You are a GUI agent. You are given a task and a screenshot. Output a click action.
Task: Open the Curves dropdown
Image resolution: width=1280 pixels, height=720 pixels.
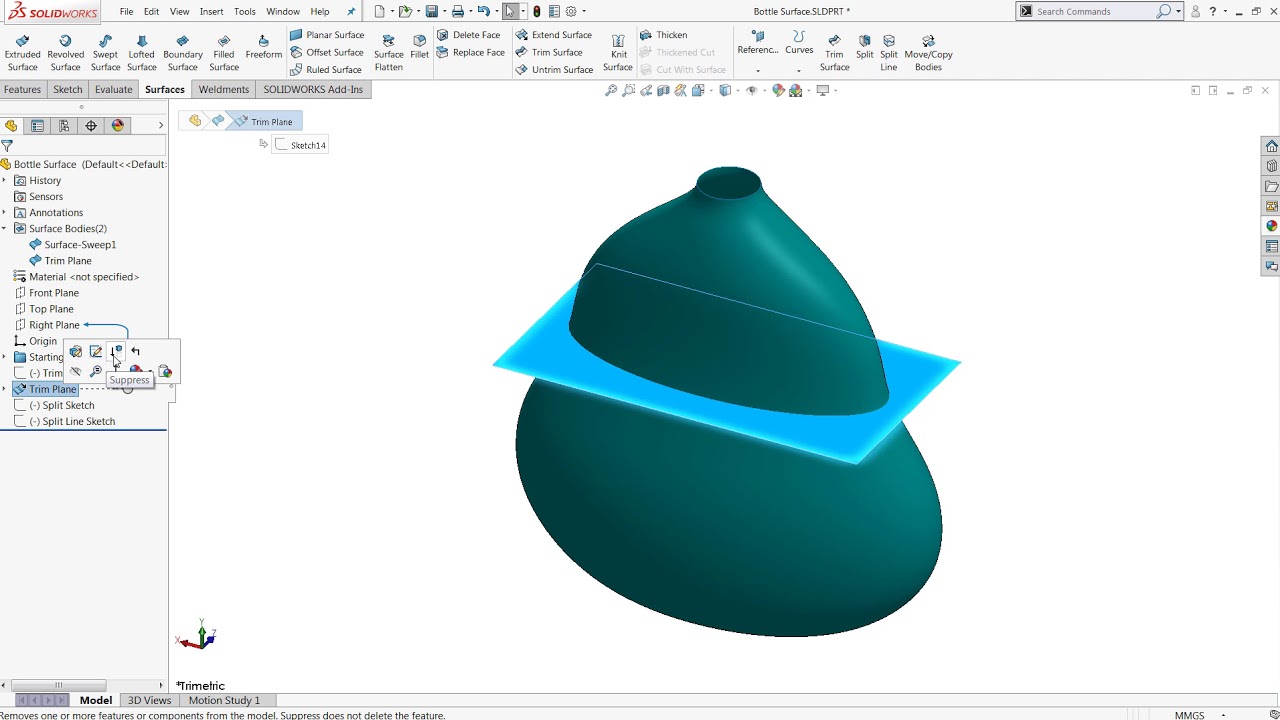point(798,70)
